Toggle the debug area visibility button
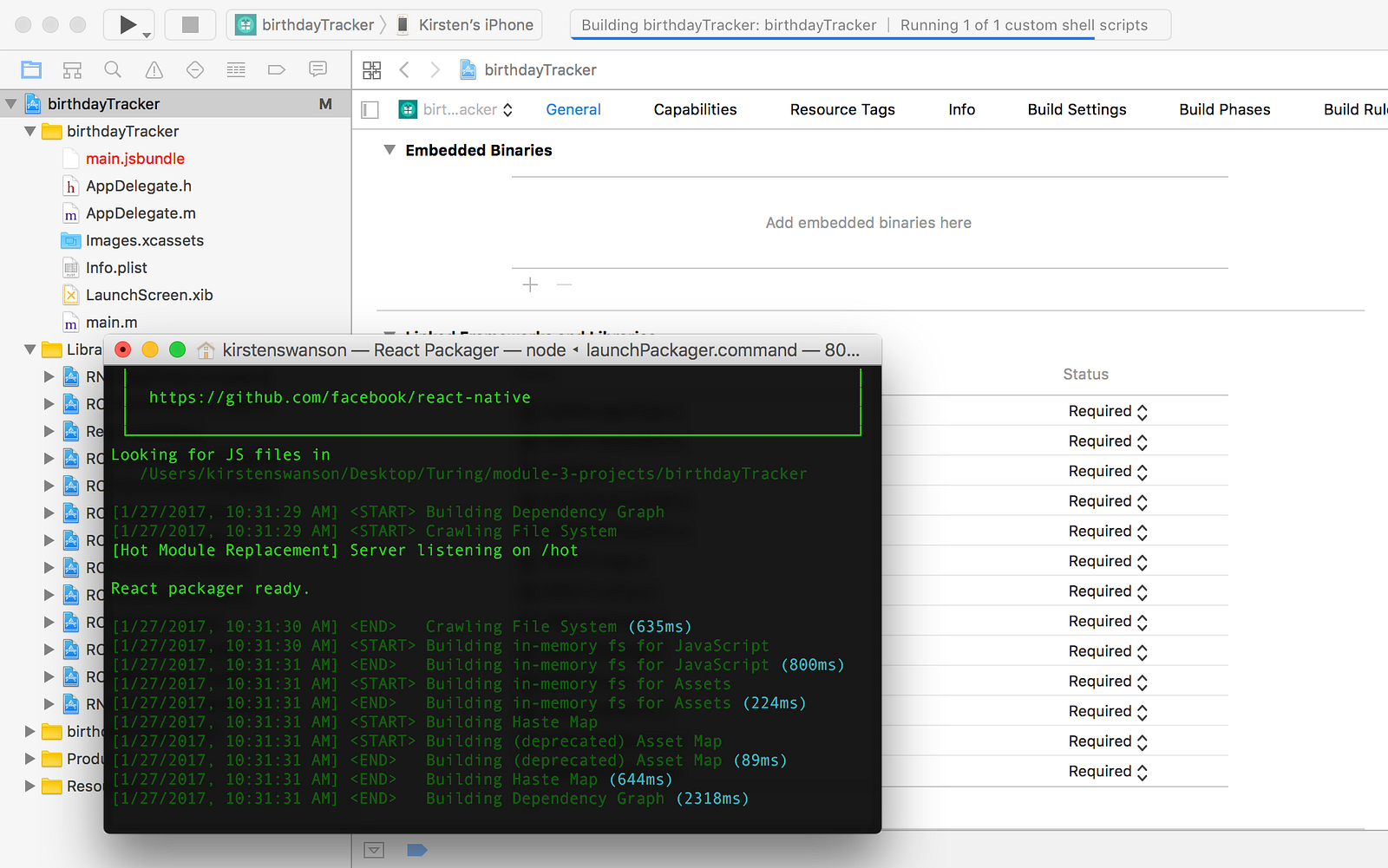 coord(374,850)
